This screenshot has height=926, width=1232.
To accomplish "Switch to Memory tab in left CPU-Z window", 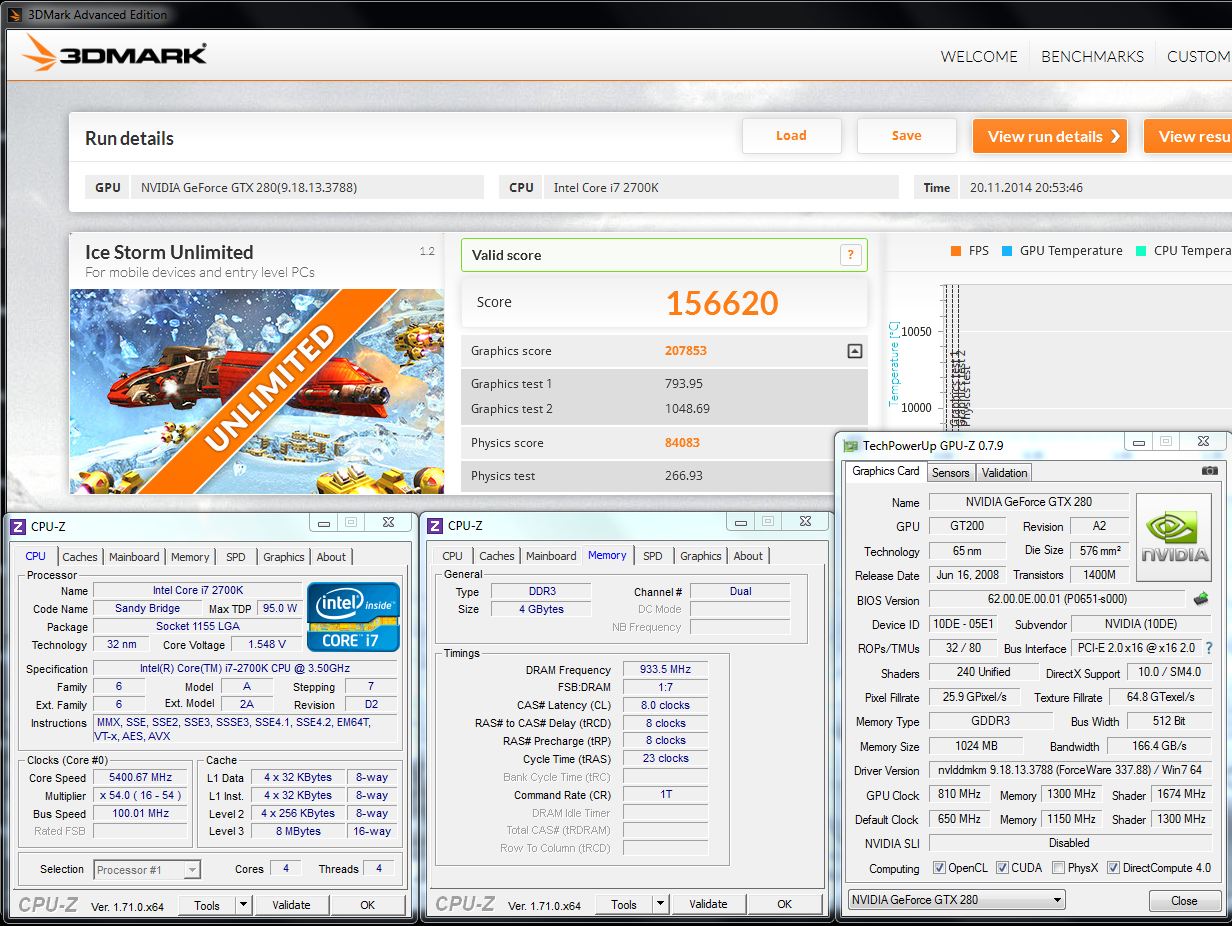I will [x=190, y=557].
